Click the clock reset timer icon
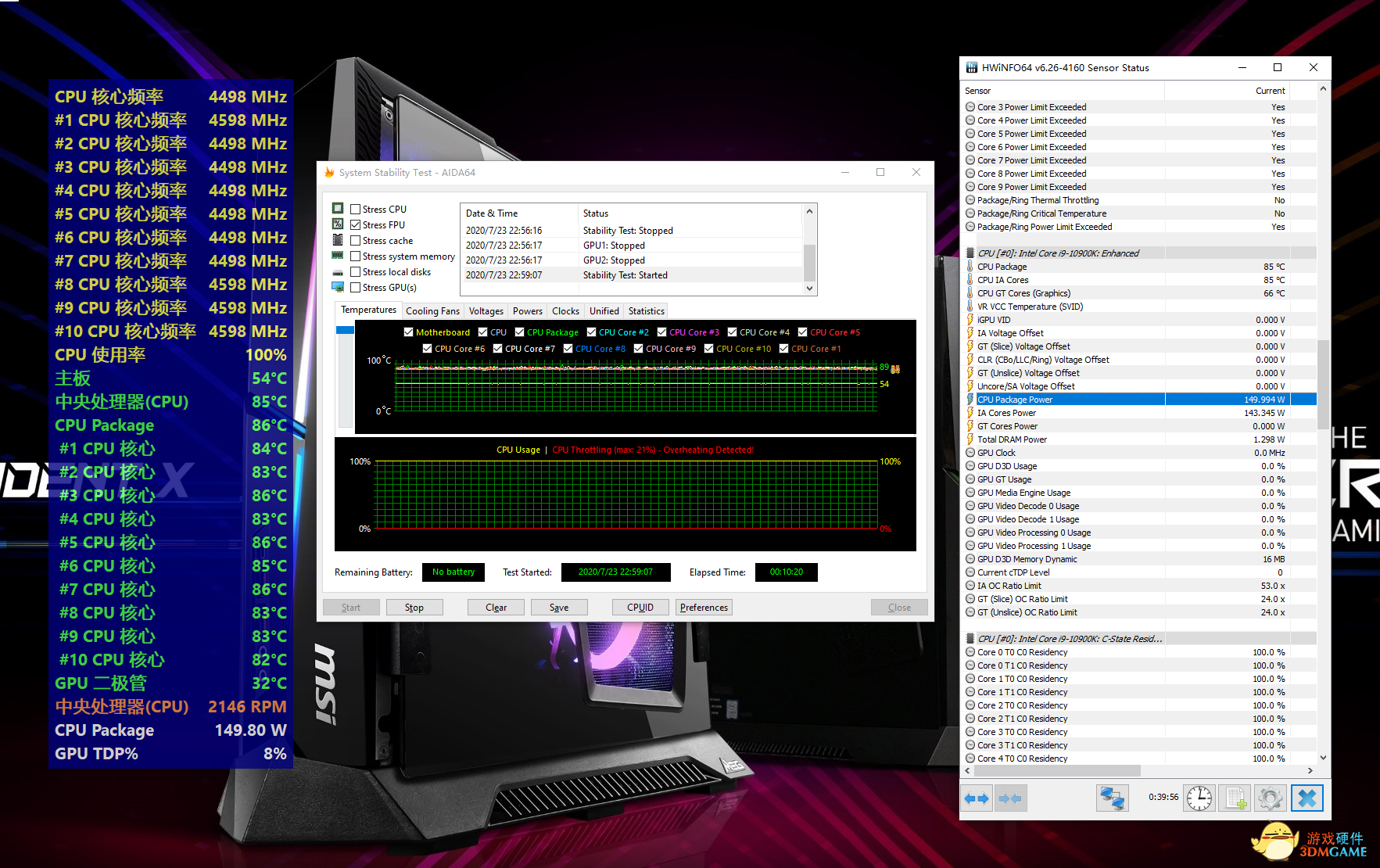1380x868 pixels. coord(1199,798)
